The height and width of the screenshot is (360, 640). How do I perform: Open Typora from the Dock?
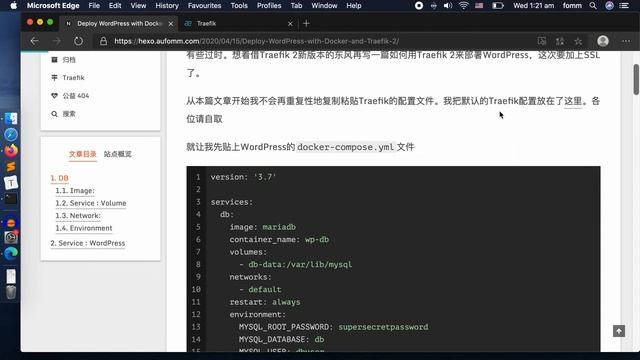coord(11,183)
